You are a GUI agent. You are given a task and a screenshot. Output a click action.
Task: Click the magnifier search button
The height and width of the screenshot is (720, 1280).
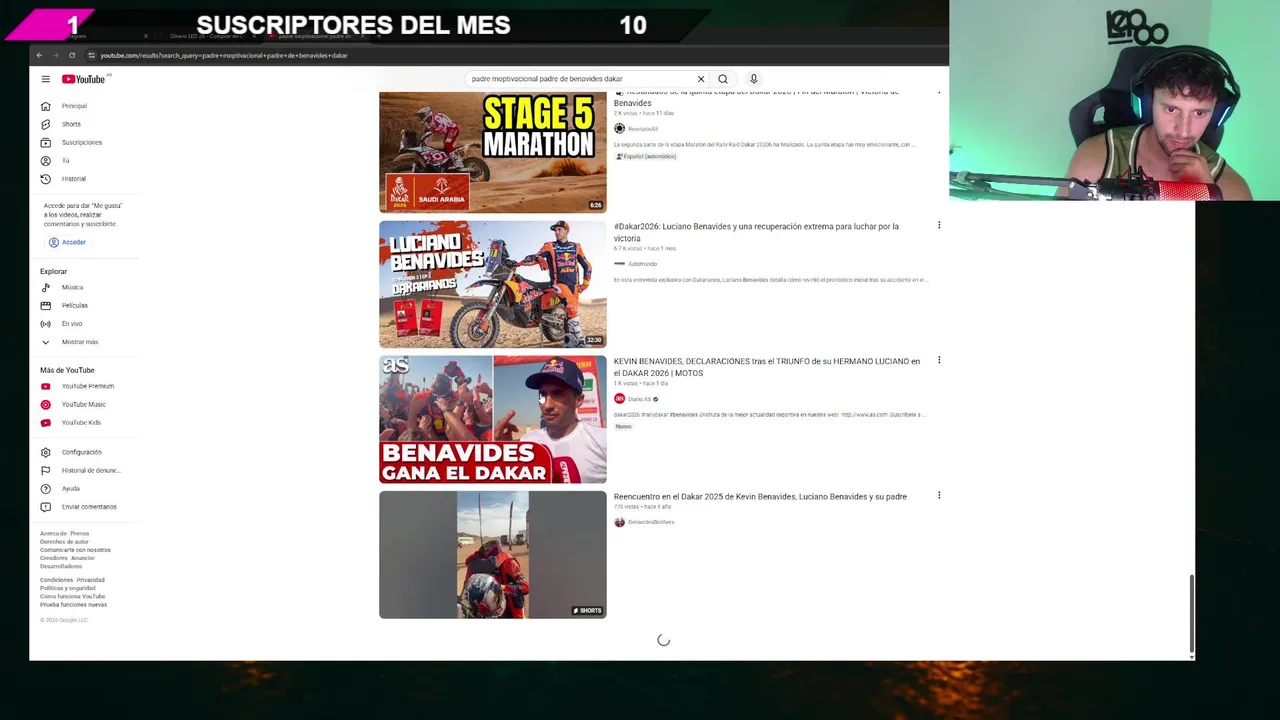(723, 79)
